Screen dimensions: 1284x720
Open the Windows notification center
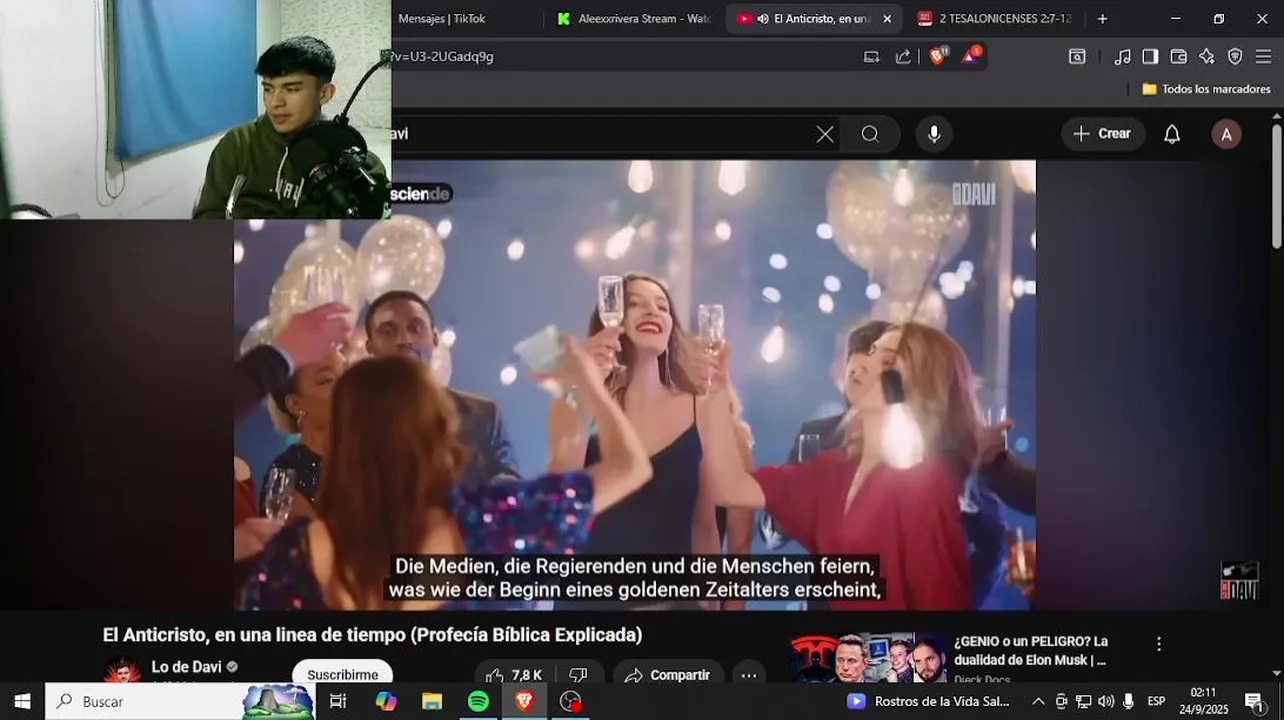[x=1253, y=701]
